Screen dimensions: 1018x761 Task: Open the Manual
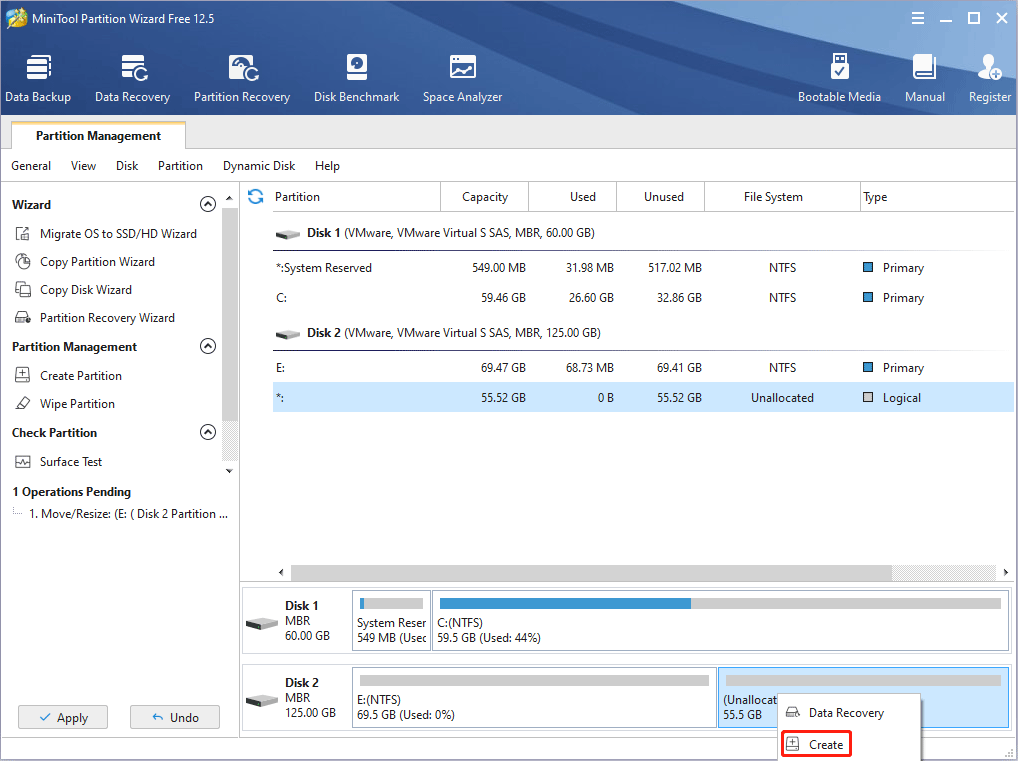[925, 79]
